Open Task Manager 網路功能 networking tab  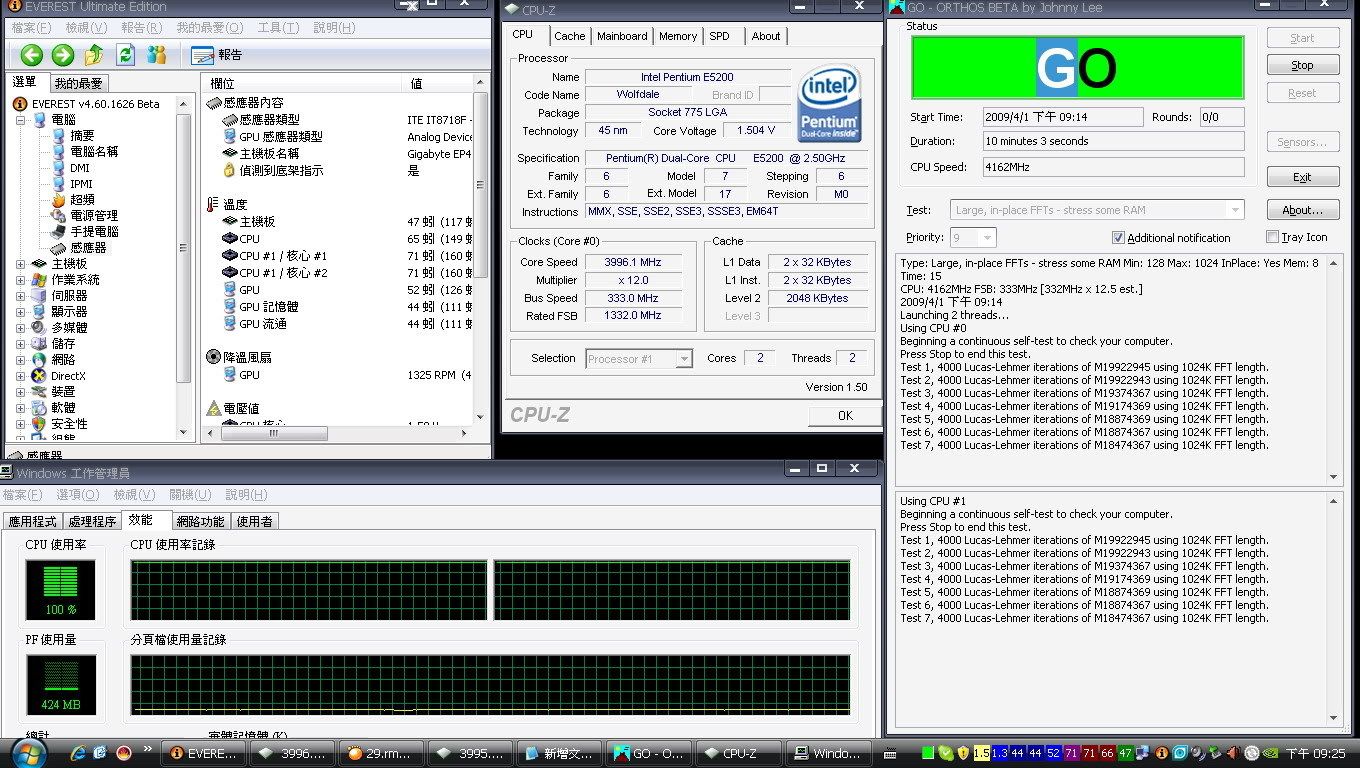pyautogui.click(x=201, y=521)
